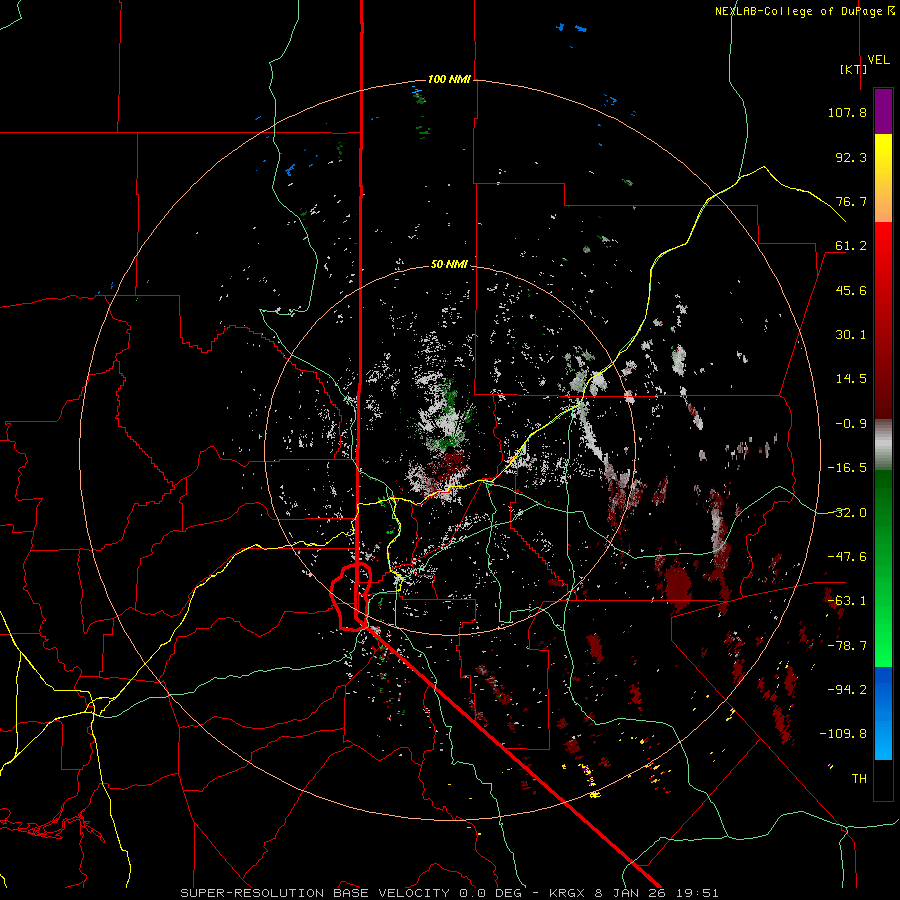Pick the purple segment atop the color bar
The image size is (900, 900).
[x=883, y=112]
